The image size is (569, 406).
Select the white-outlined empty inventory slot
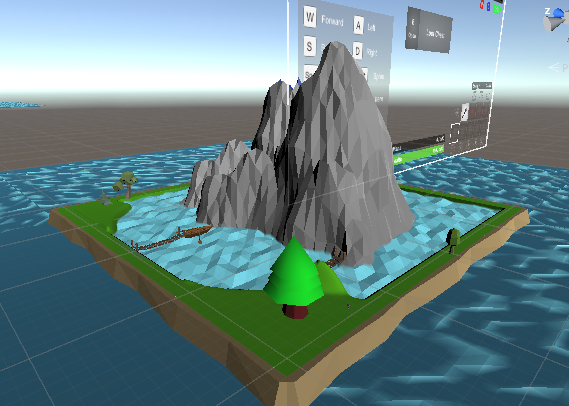[455, 133]
